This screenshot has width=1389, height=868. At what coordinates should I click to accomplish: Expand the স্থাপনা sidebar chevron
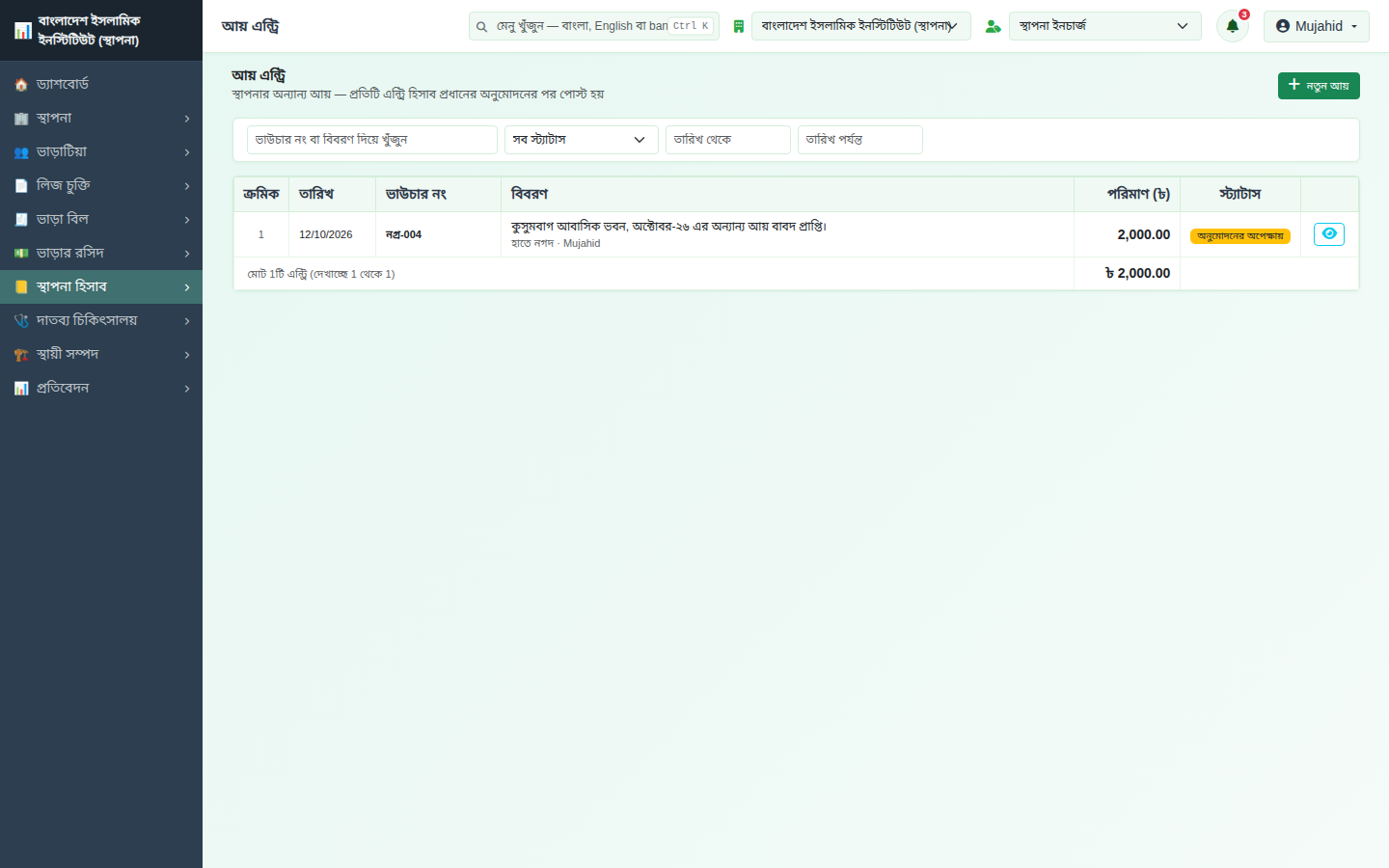pyautogui.click(x=187, y=119)
